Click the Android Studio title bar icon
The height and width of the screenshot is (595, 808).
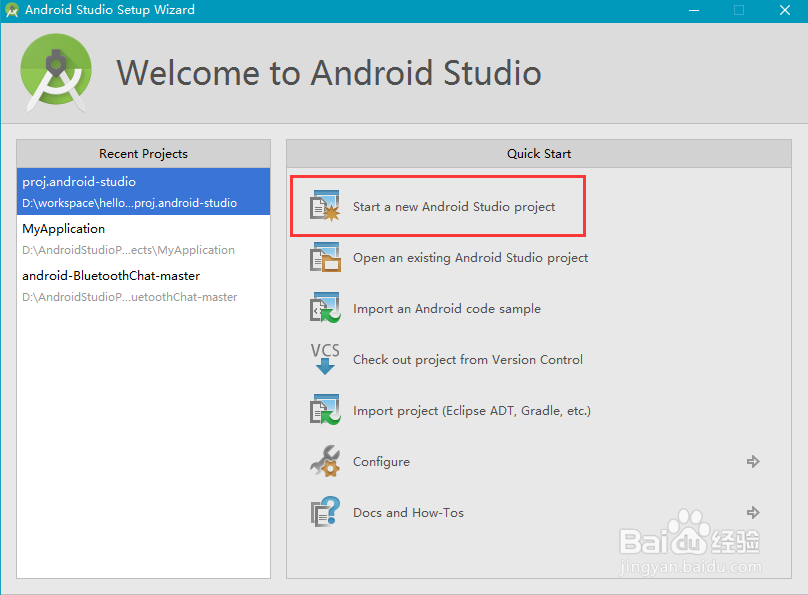click(x=11, y=10)
